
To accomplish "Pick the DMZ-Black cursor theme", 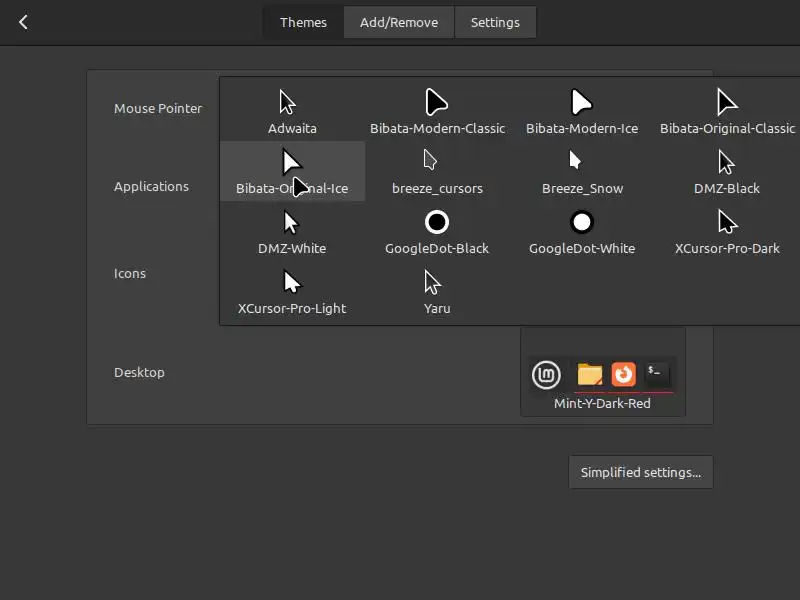I will click(727, 171).
